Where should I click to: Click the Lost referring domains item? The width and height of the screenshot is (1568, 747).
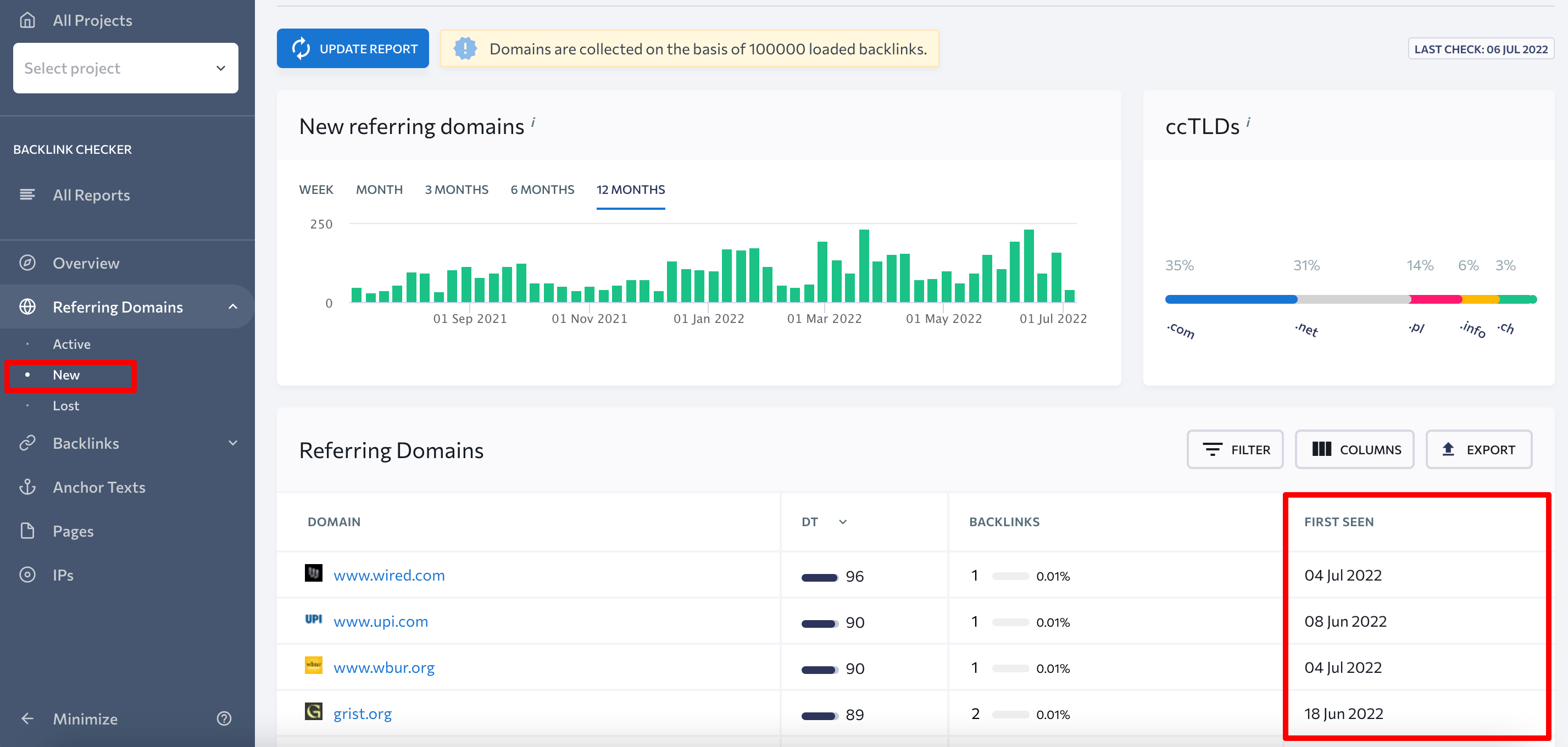(x=65, y=406)
